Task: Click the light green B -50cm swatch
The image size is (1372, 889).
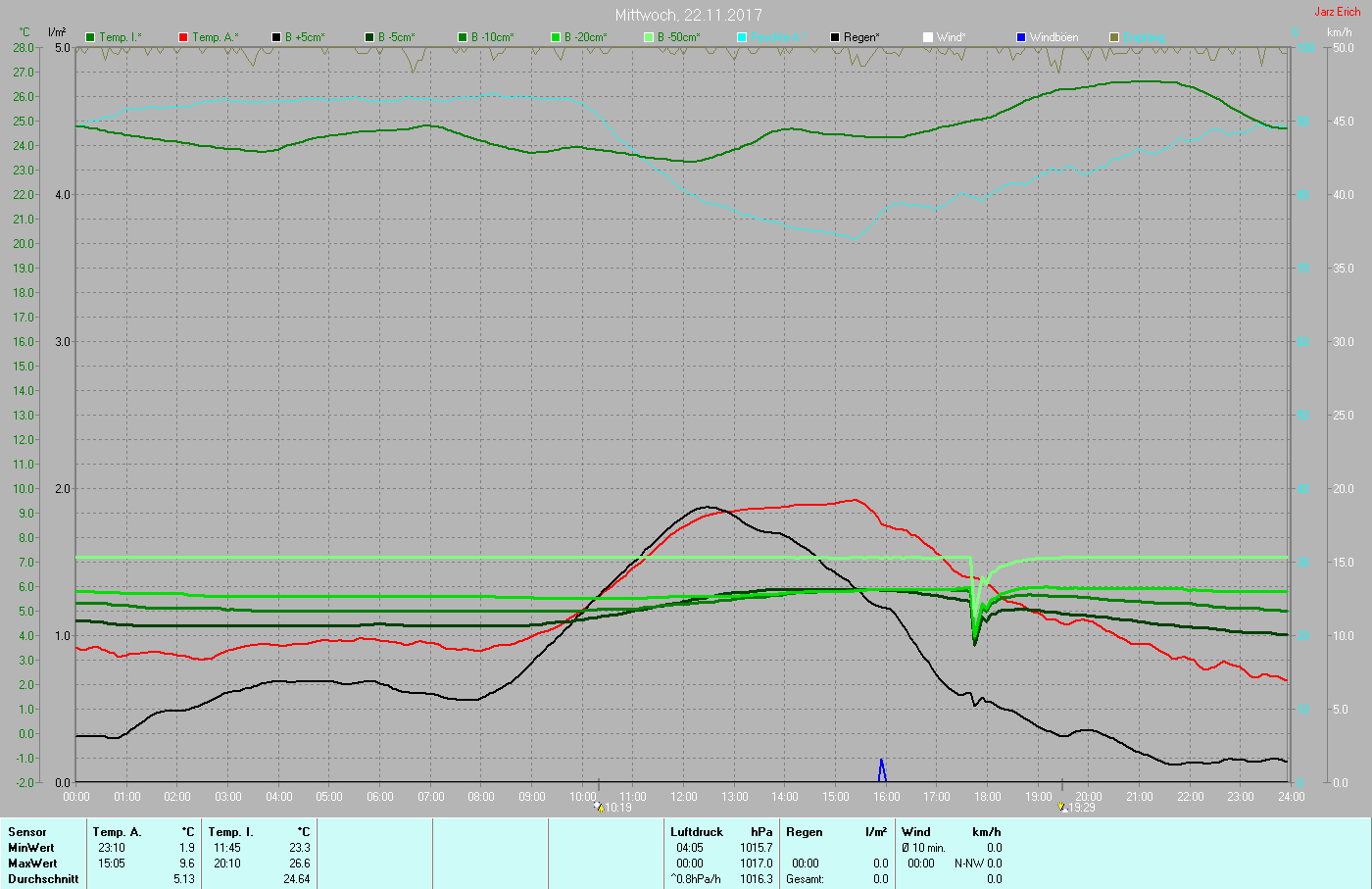Action: click(x=649, y=37)
